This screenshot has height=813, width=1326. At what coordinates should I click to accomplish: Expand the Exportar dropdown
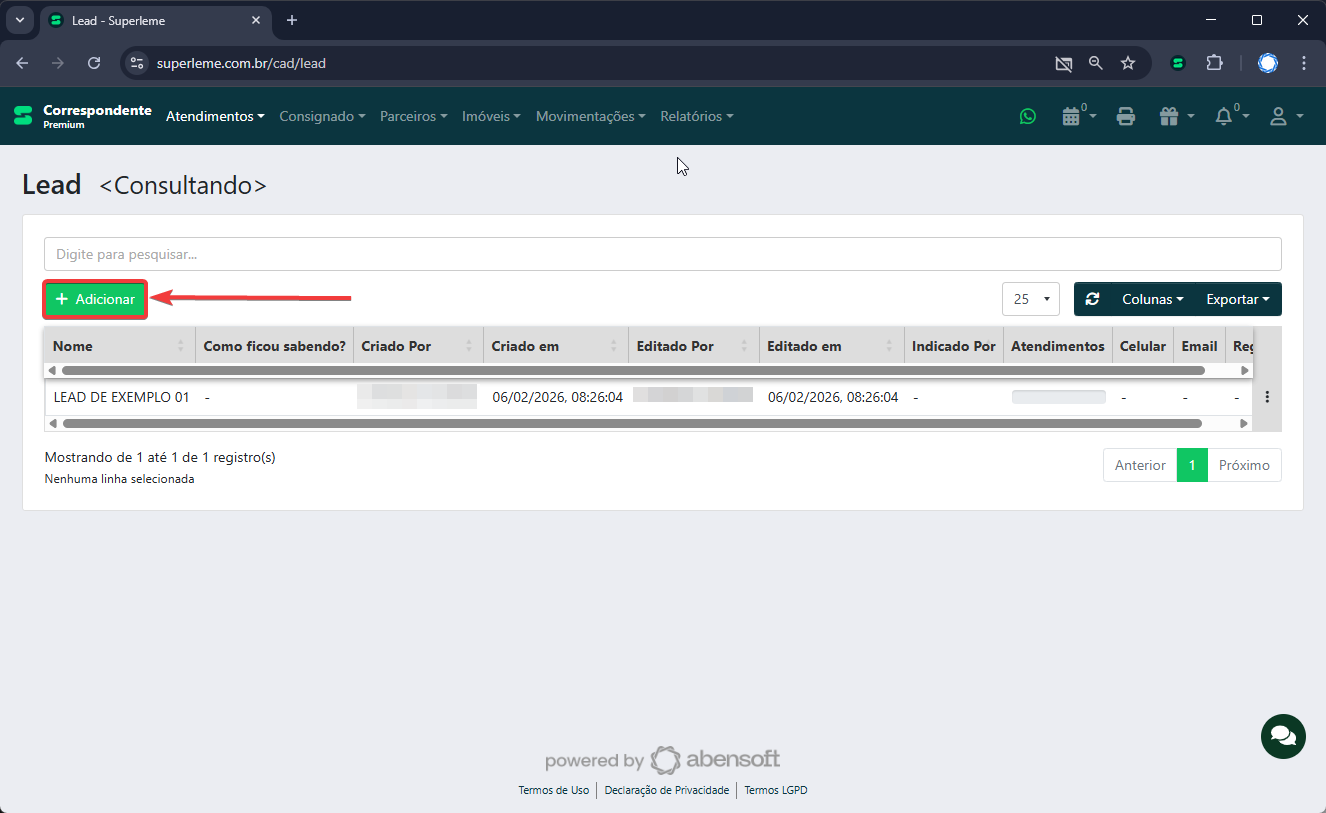coord(1237,299)
